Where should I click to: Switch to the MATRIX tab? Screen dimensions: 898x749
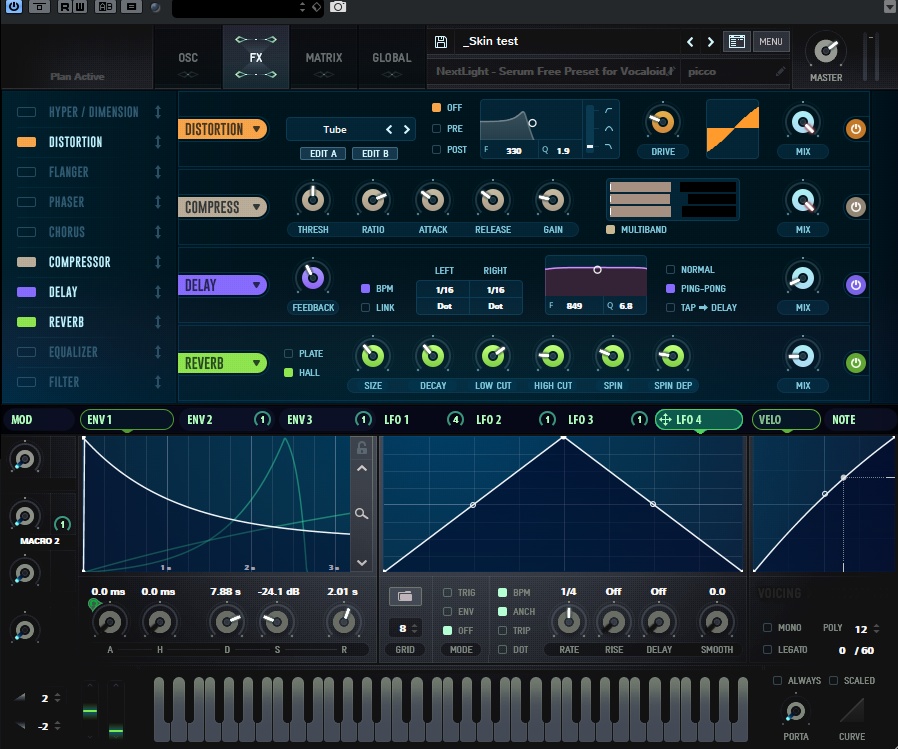(x=323, y=57)
